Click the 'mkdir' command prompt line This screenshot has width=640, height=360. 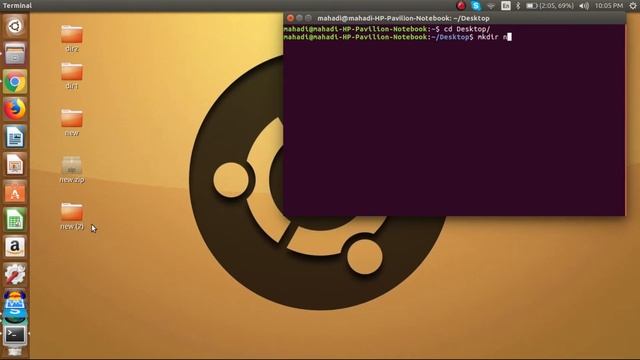click(x=398, y=37)
